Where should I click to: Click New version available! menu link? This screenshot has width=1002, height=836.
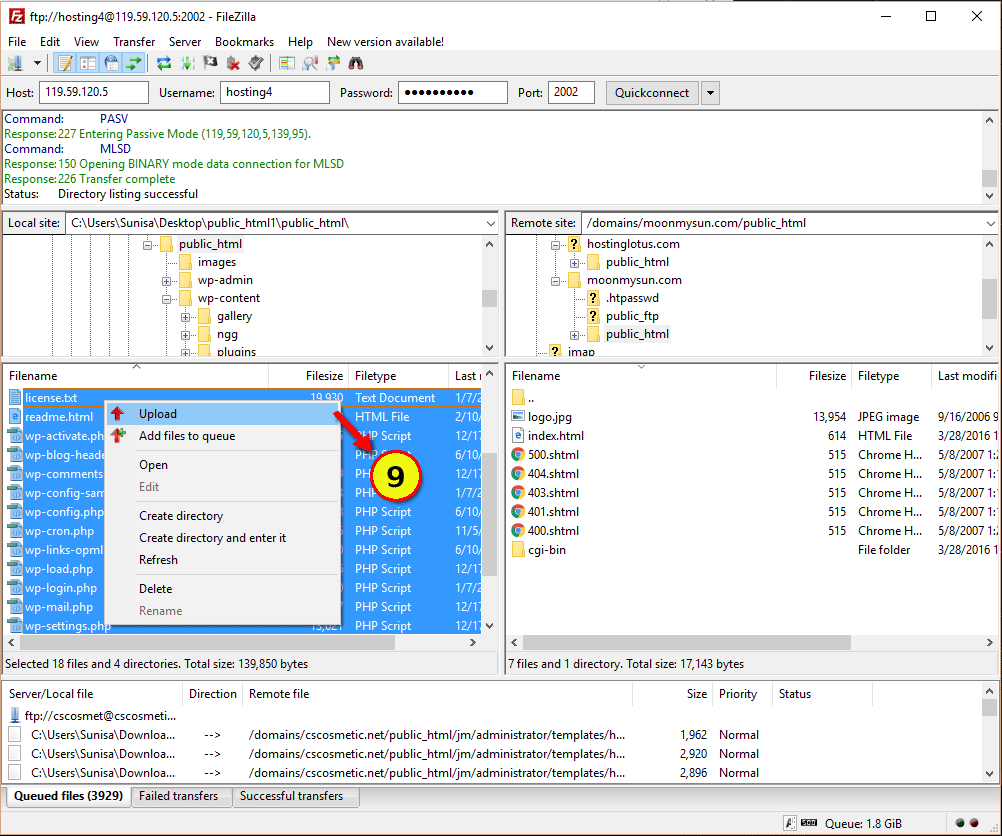coord(385,42)
